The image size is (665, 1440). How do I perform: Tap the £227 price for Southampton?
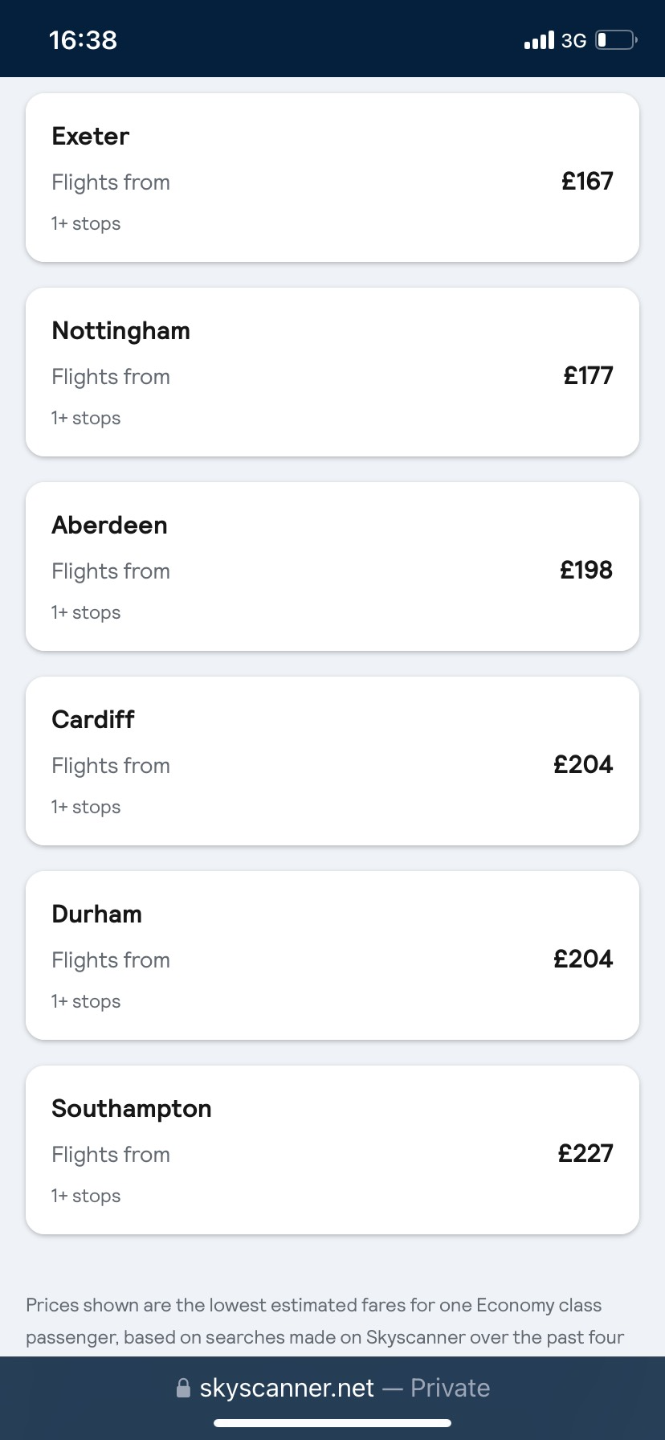click(x=586, y=1153)
